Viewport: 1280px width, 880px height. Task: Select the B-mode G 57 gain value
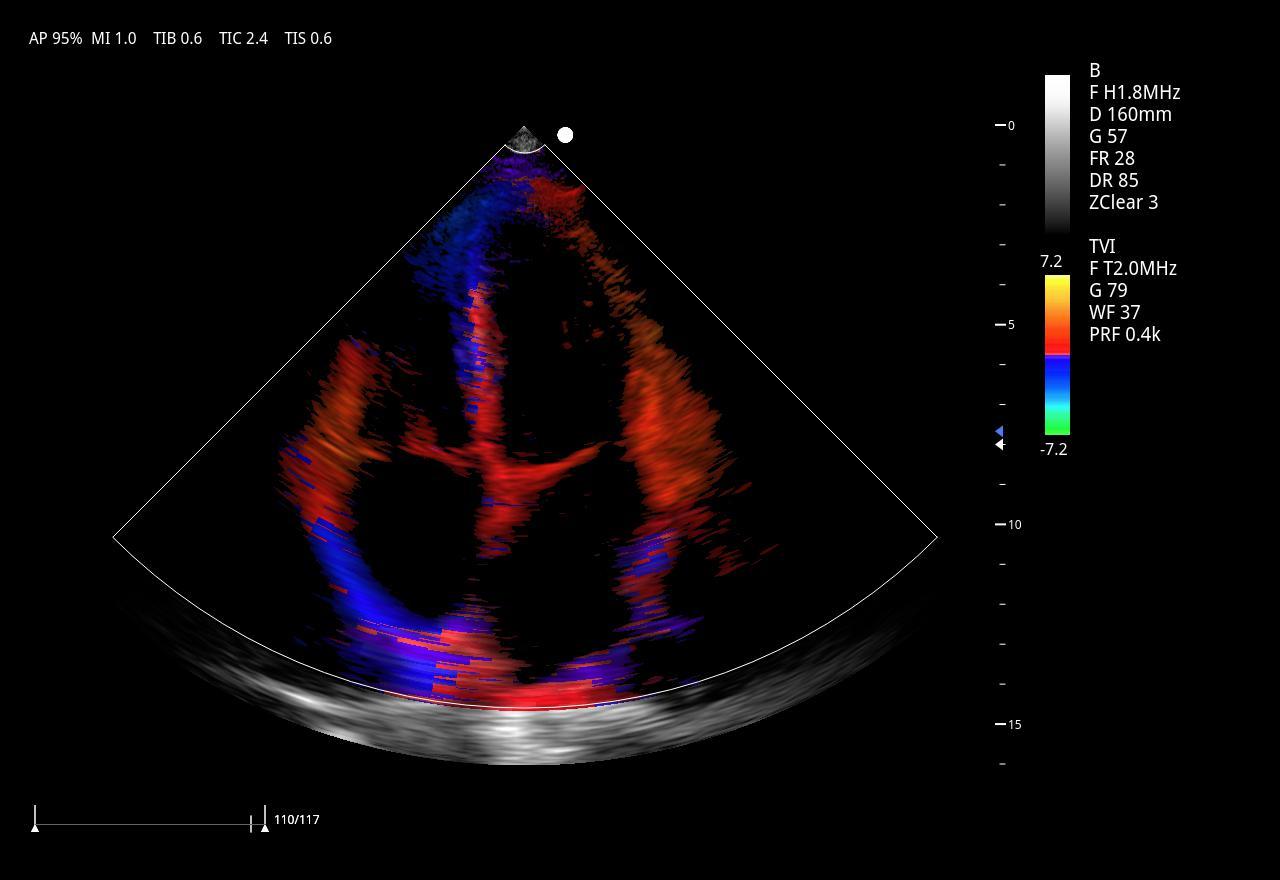[1108, 137]
